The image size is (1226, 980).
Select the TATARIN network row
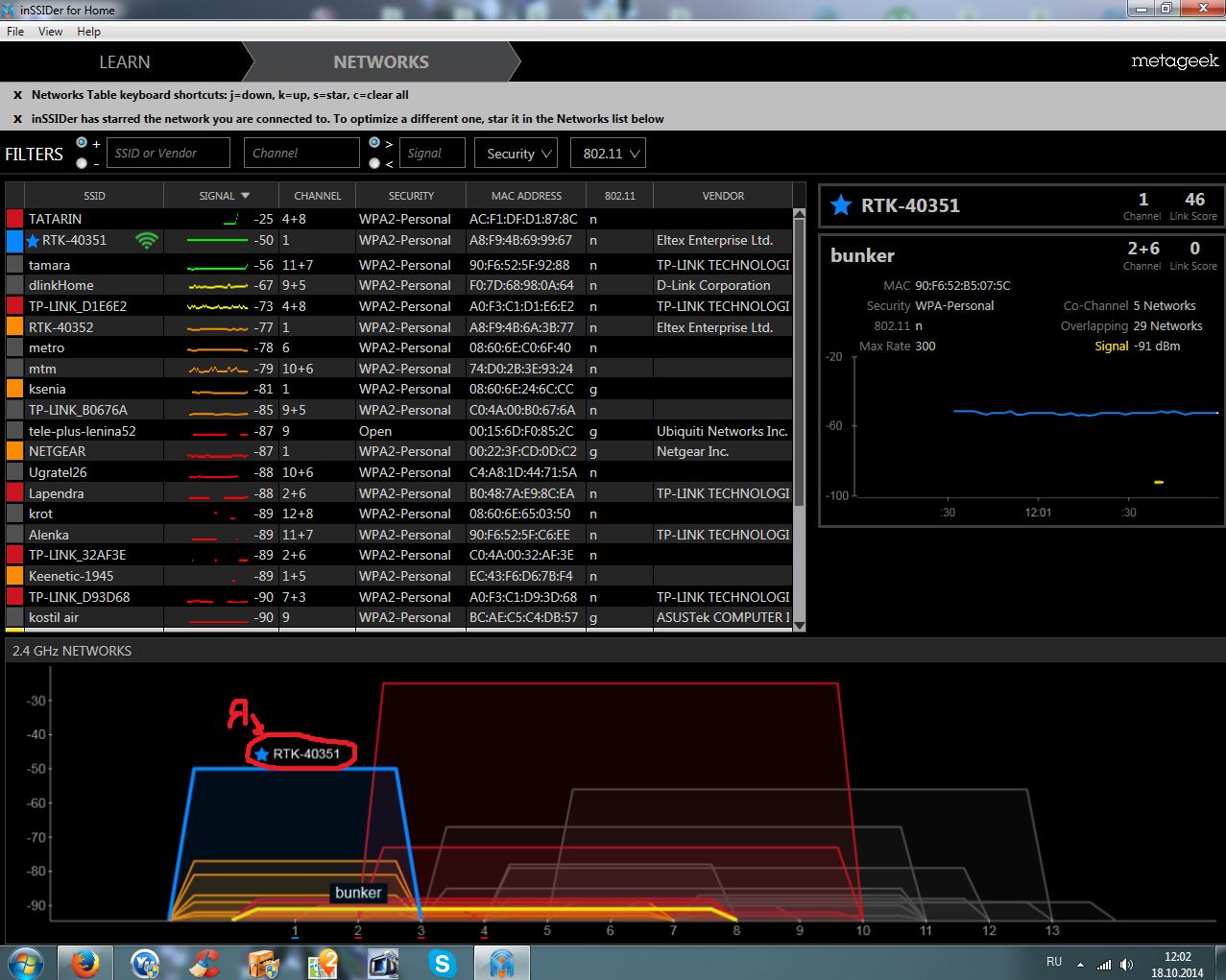coord(399,219)
